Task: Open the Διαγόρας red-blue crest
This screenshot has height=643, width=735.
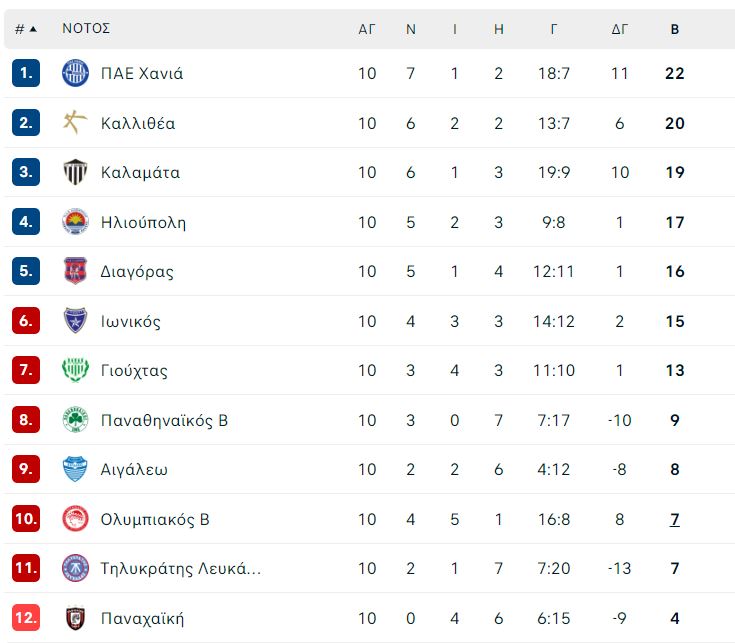Action: pyautogui.click(x=75, y=271)
